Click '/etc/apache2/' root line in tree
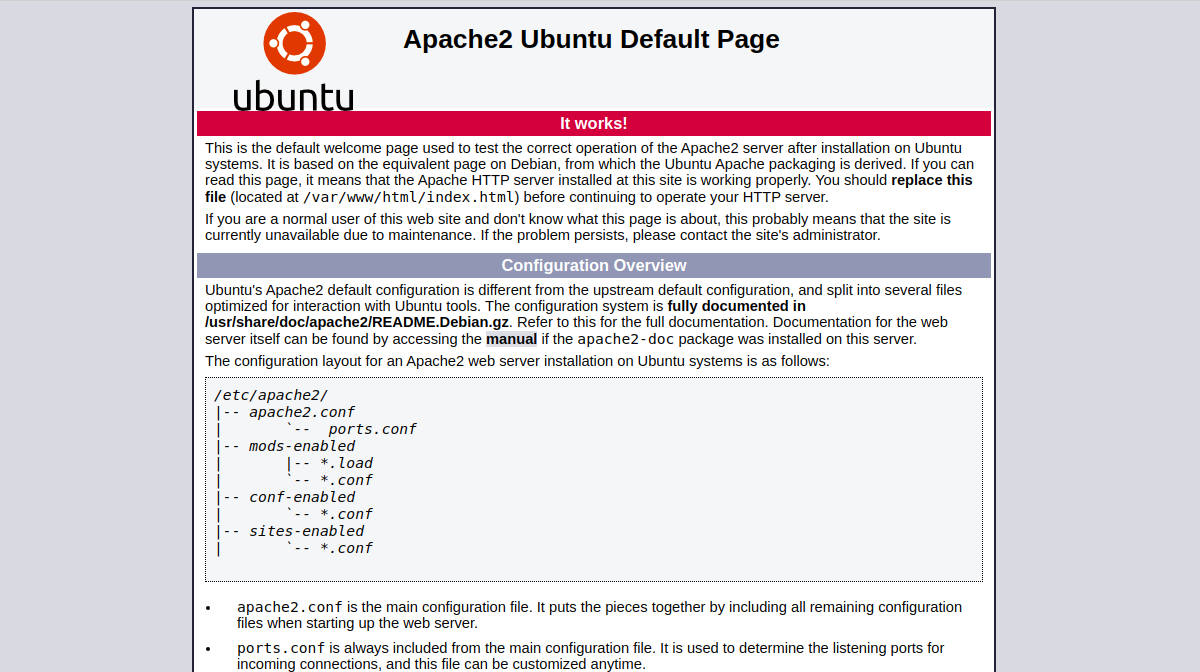 pyautogui.click(x=271, y=395)
